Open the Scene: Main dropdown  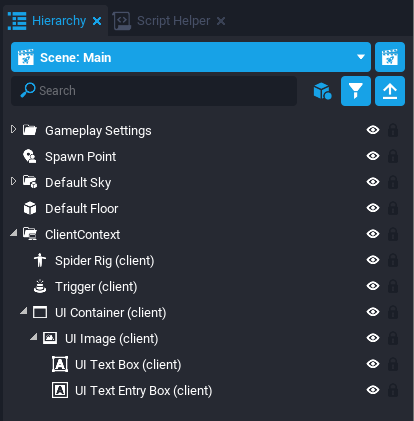191,57
